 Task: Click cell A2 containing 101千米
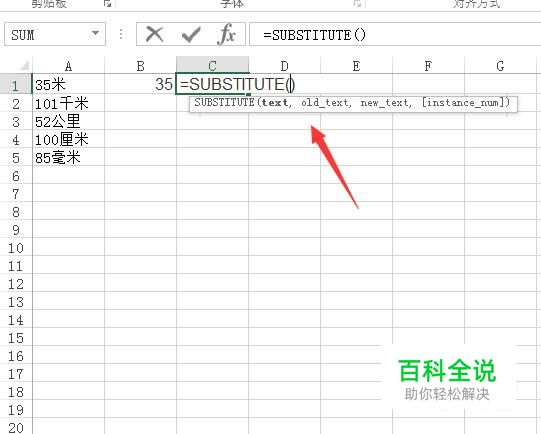(68, 103)
